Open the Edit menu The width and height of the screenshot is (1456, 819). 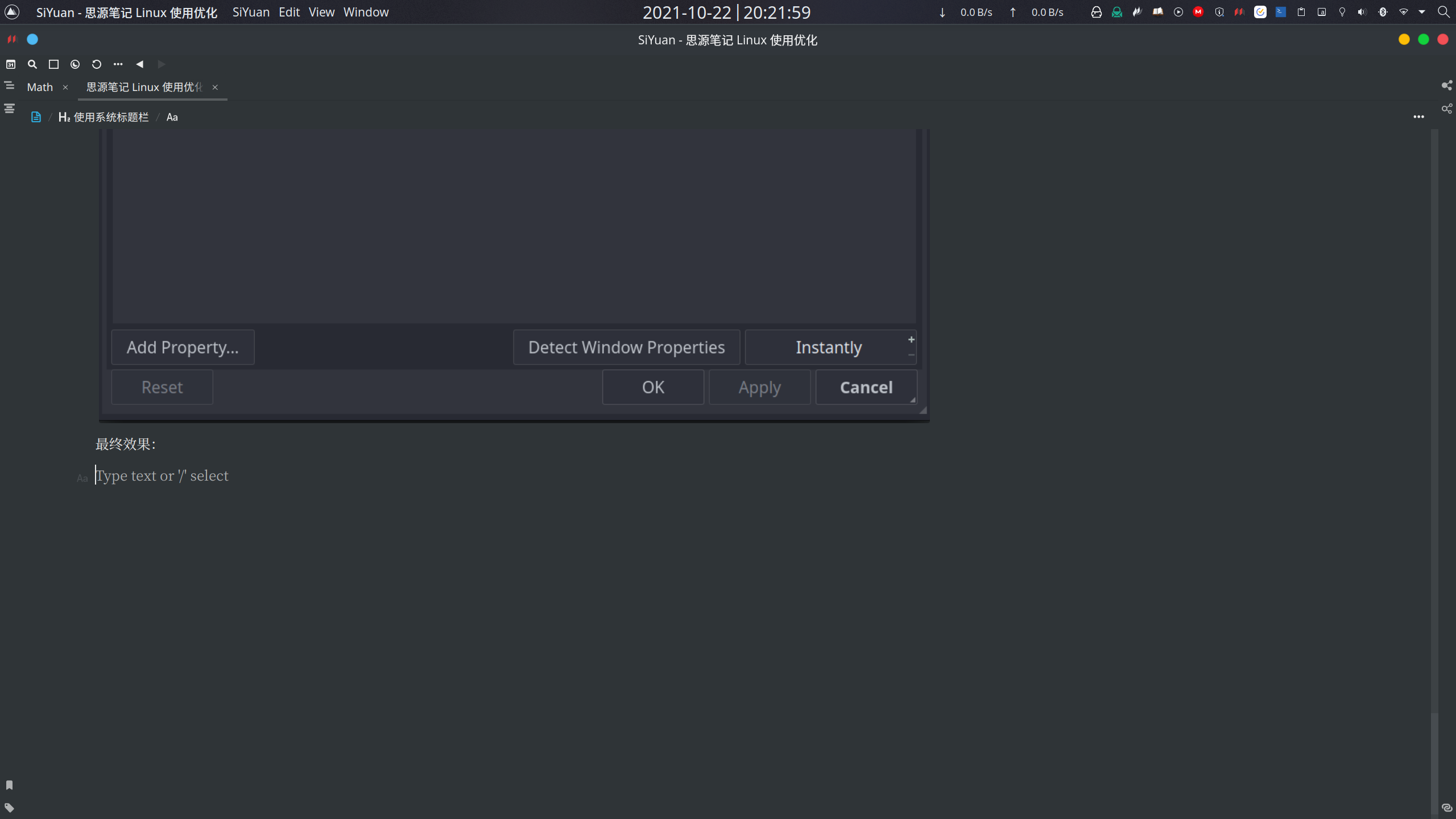click(x=289, y=12)
